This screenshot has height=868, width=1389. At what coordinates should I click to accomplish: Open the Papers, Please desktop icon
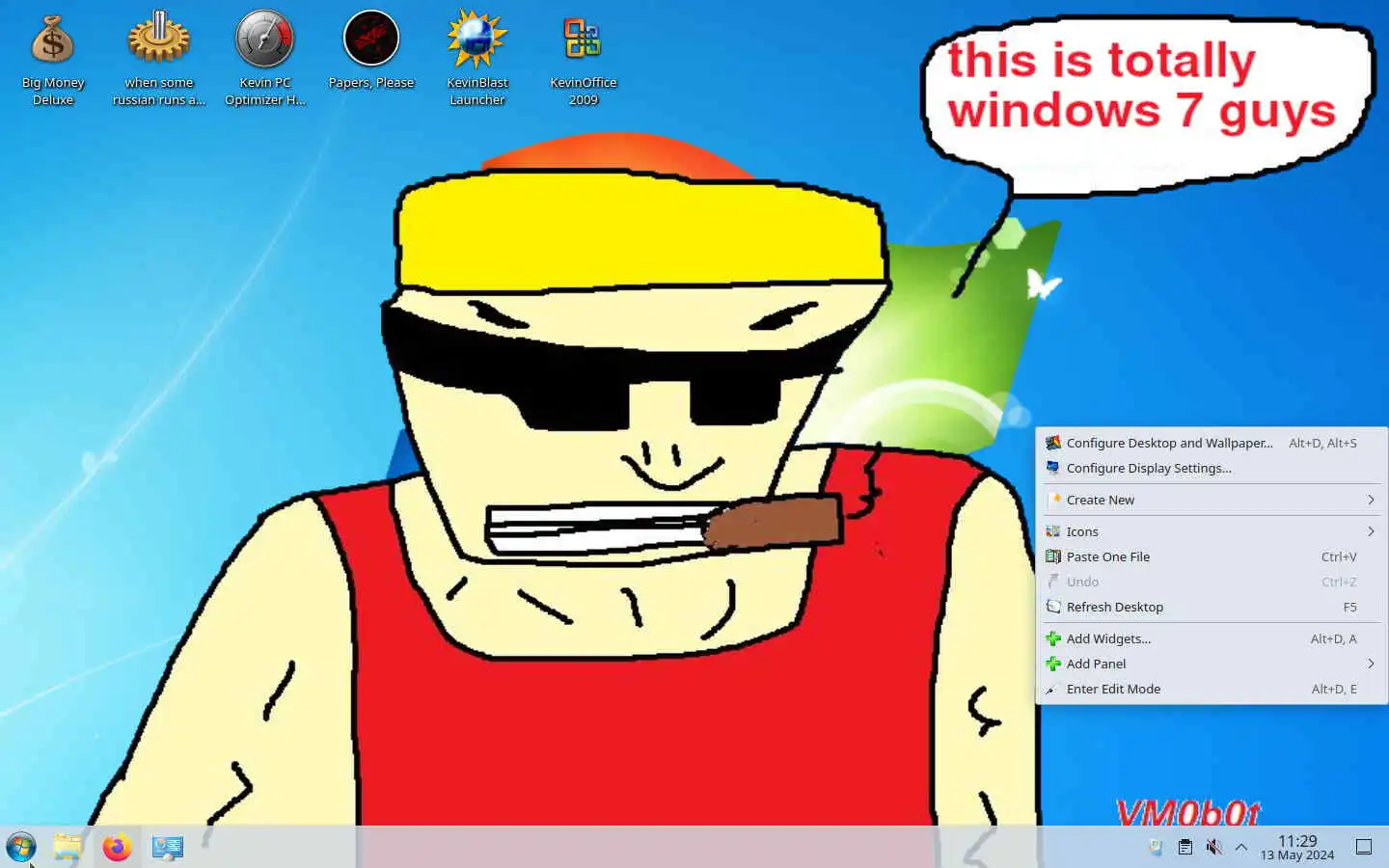pos(371,50)
